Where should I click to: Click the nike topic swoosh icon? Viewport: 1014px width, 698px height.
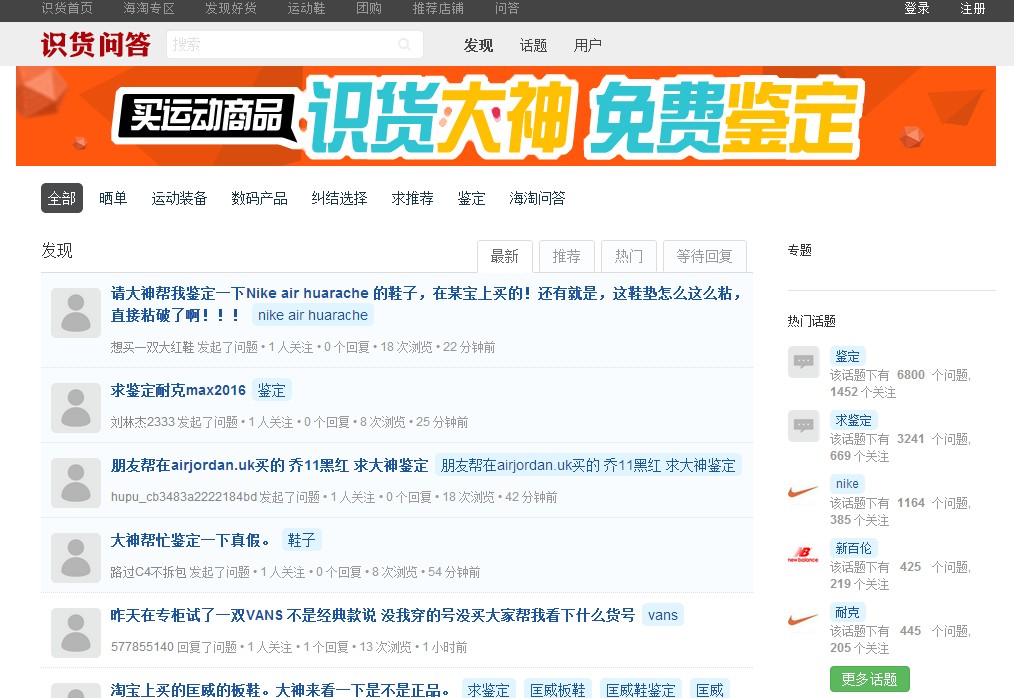[804, 490]
